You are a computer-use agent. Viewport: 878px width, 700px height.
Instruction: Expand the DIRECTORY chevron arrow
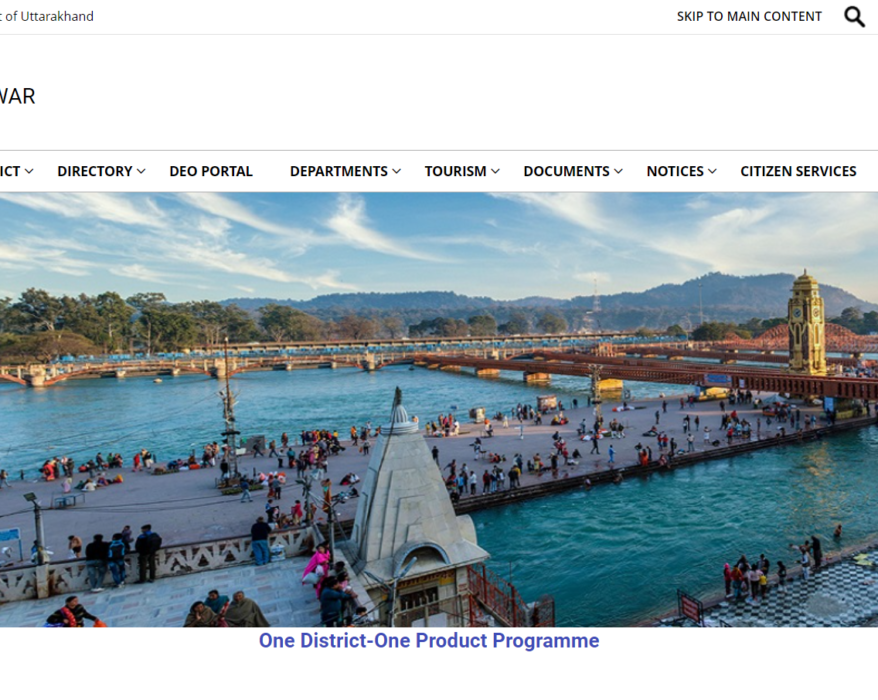[141, 171]
